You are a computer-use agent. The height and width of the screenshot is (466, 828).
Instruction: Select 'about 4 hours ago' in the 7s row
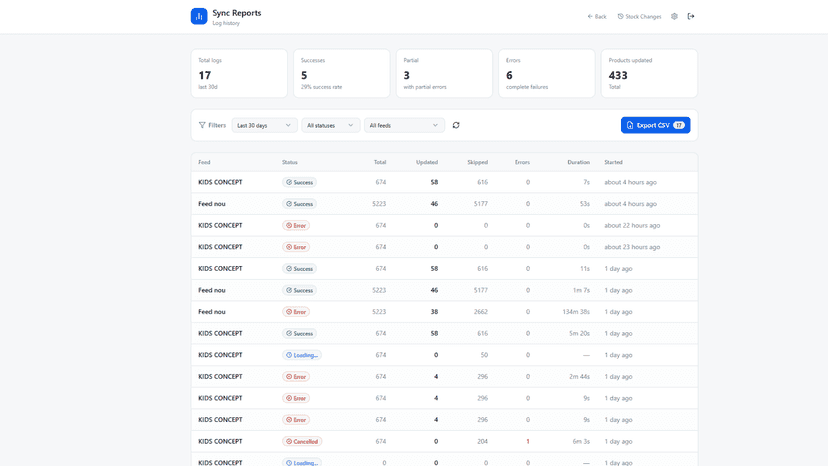[x=631, y=182]
